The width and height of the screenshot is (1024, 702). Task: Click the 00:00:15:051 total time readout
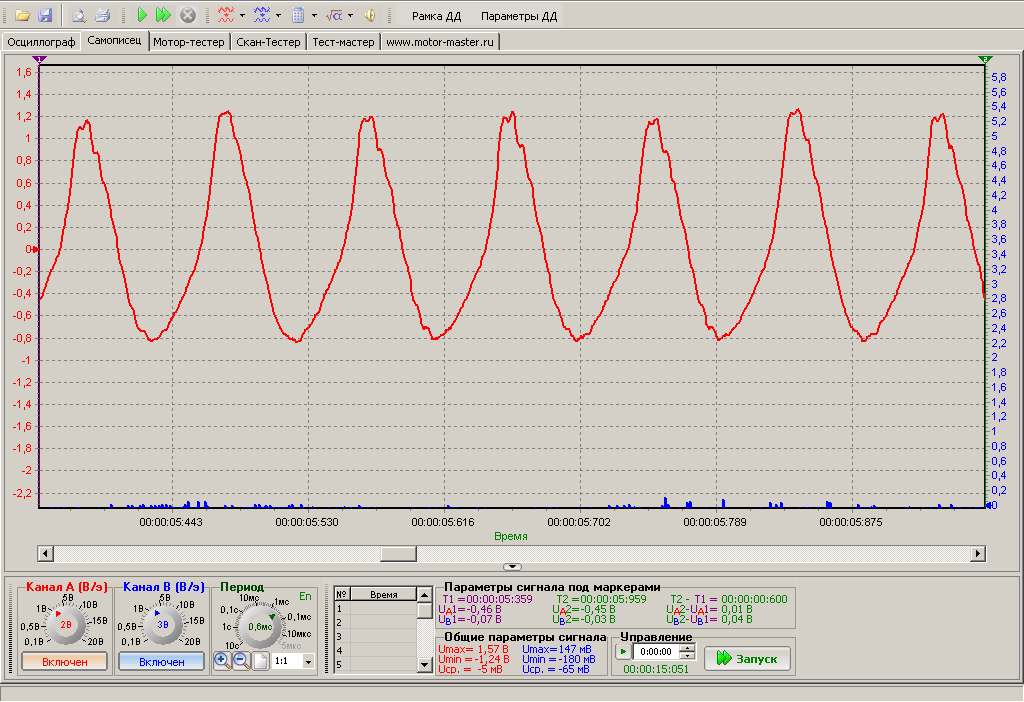coord(656,669)
